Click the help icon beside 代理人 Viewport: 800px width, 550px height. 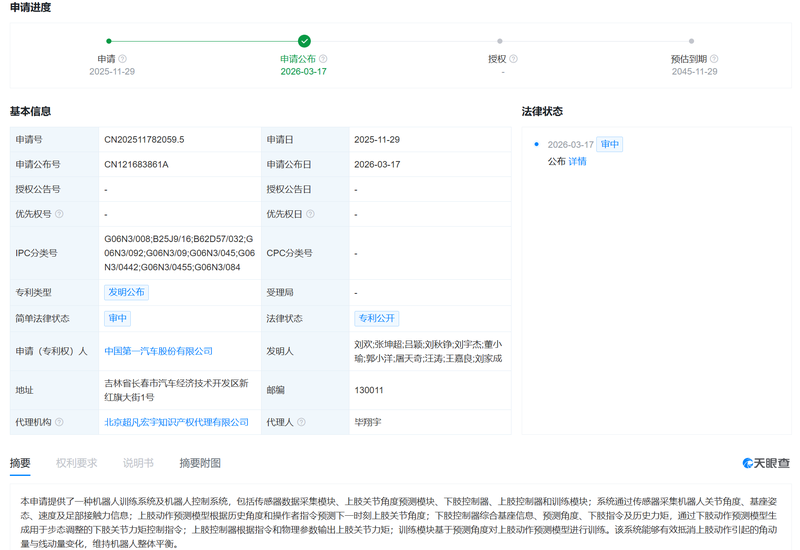coord(301,422)
